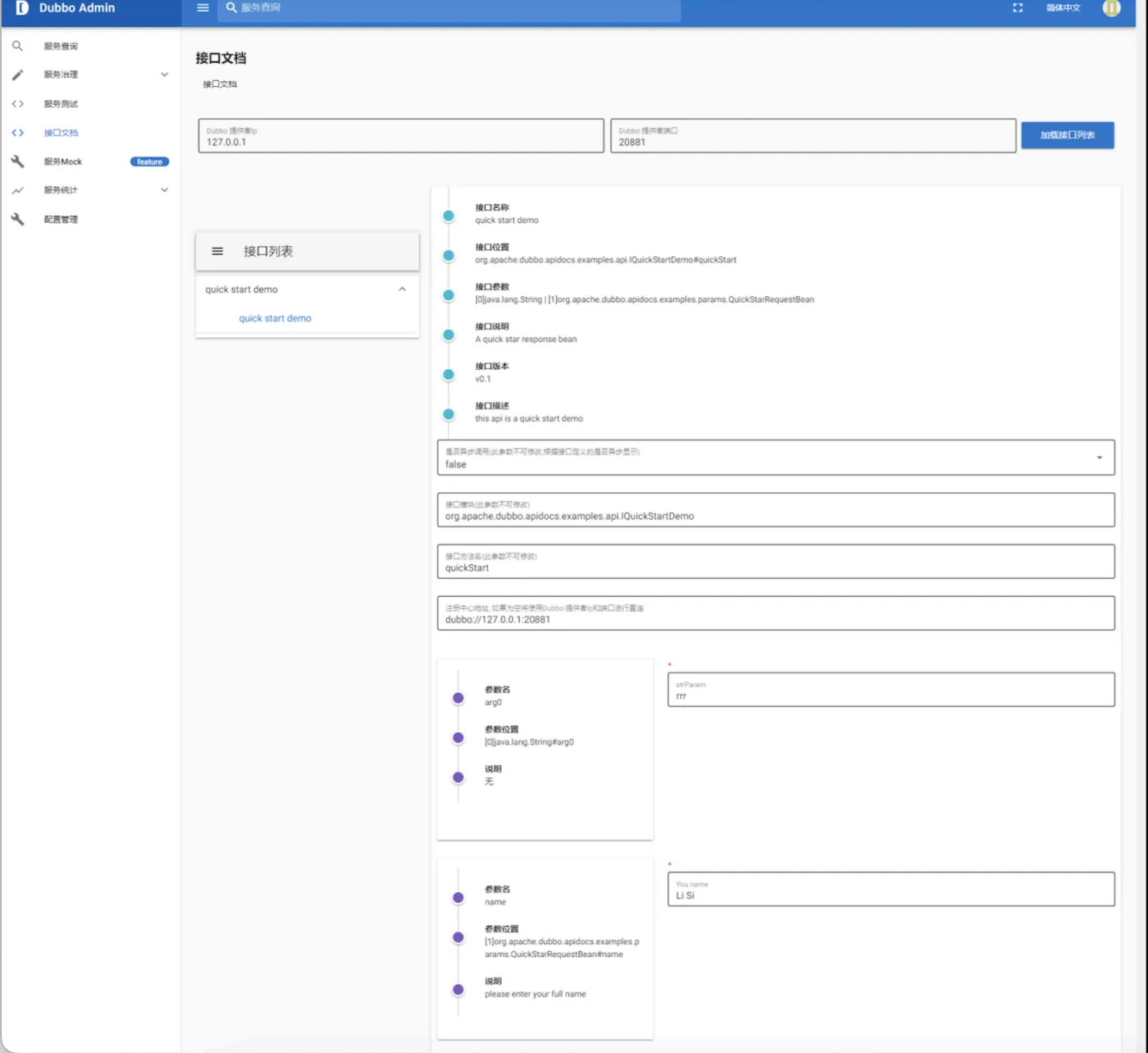Screen dimensions: 1148x1053
Task: Focus the Dubbo provider port field
Action: pos(813,135)
